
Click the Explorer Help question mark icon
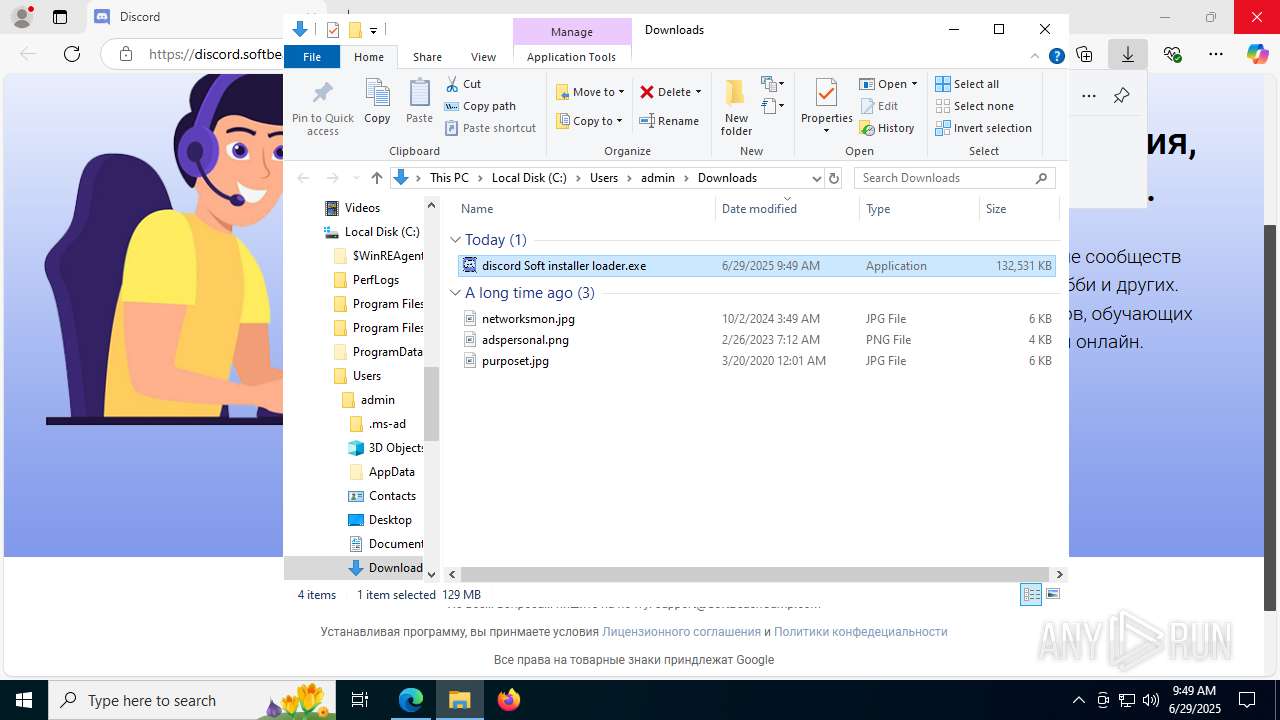pyautogui.click(x=1056, y=57)
